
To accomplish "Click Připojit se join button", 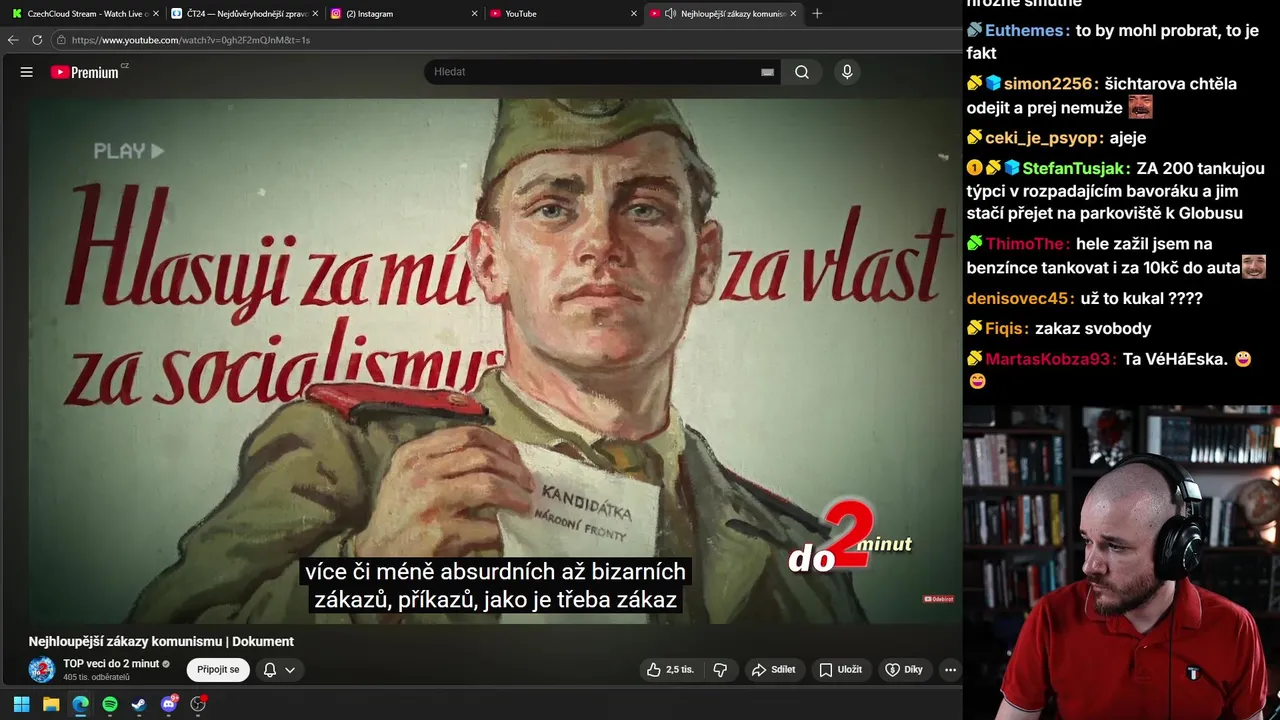I will pyautogui.click(x=218, y=670).
